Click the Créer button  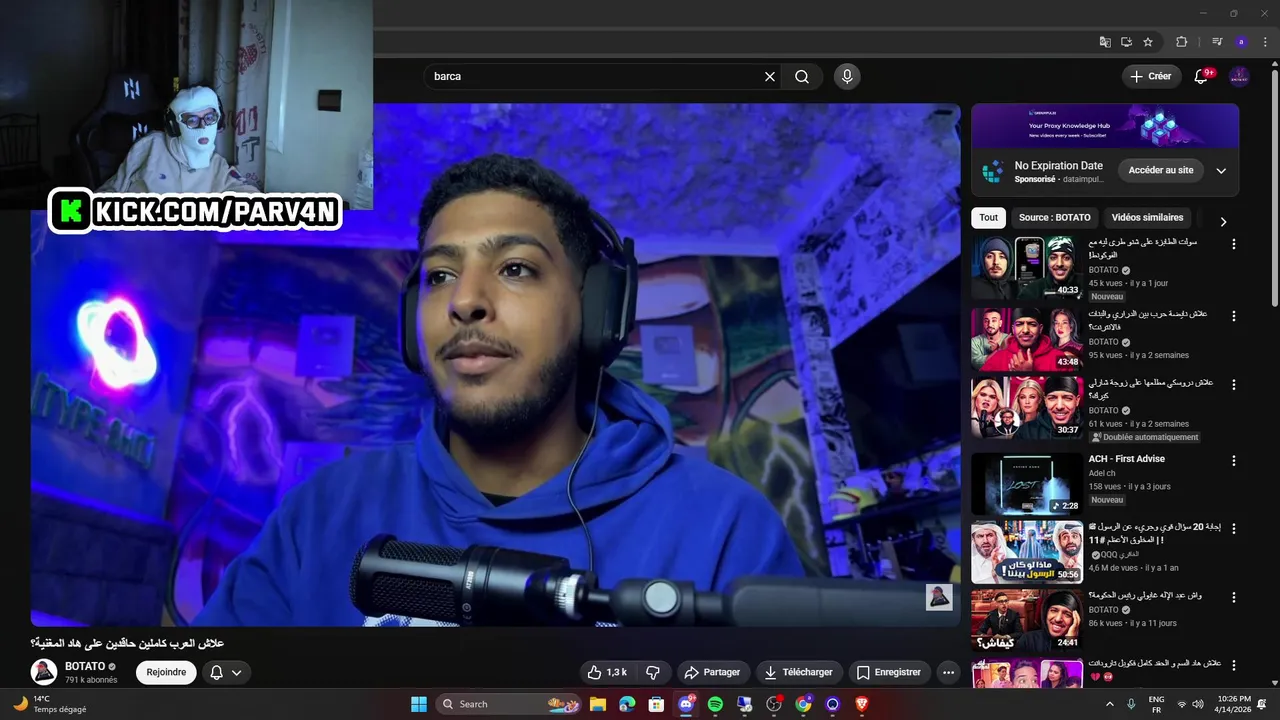(x=1151, y=76)
